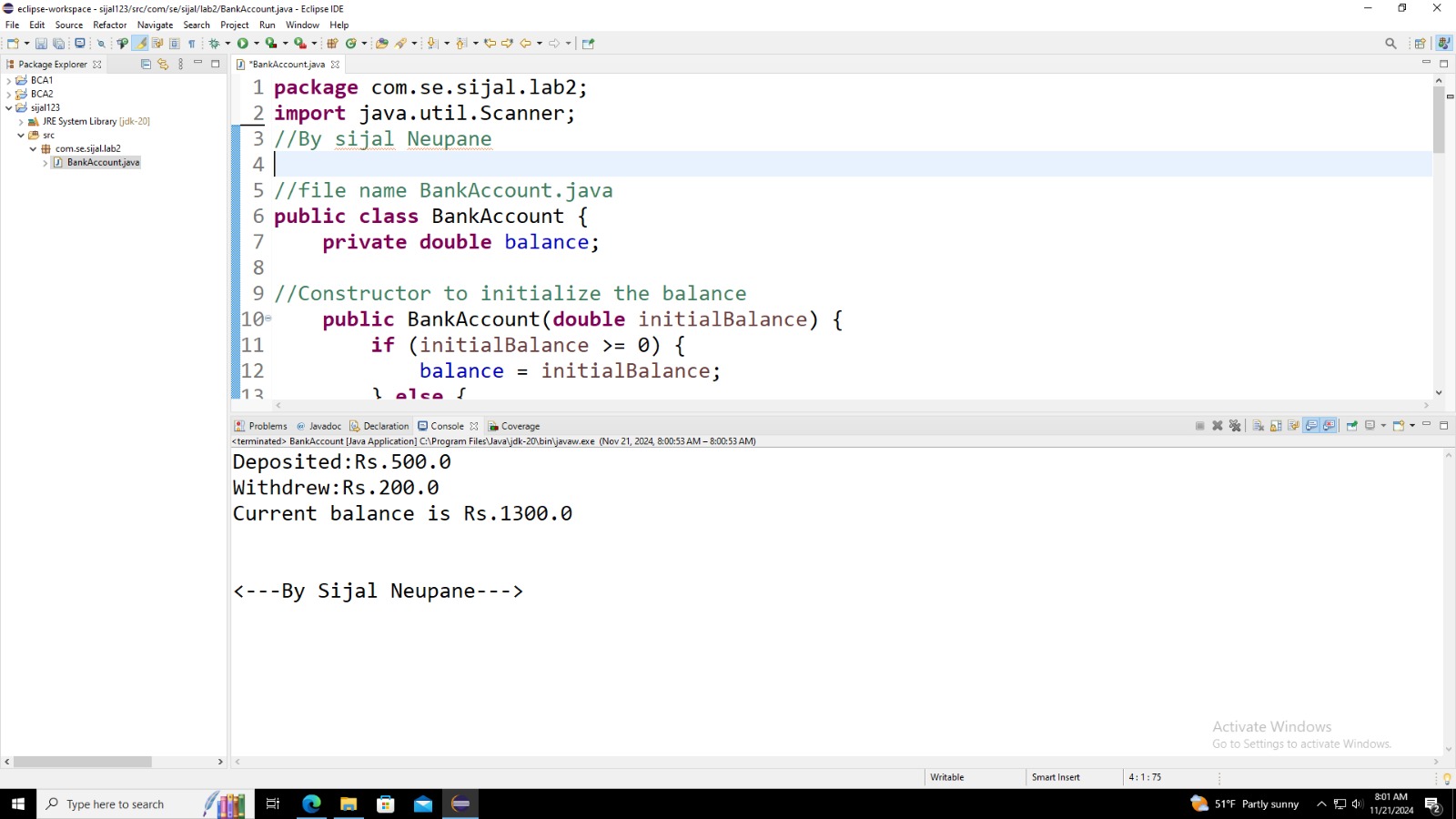The image size is (1456, 819).
Task: Click the Open Perspective icon
Action: (1420, 43)
